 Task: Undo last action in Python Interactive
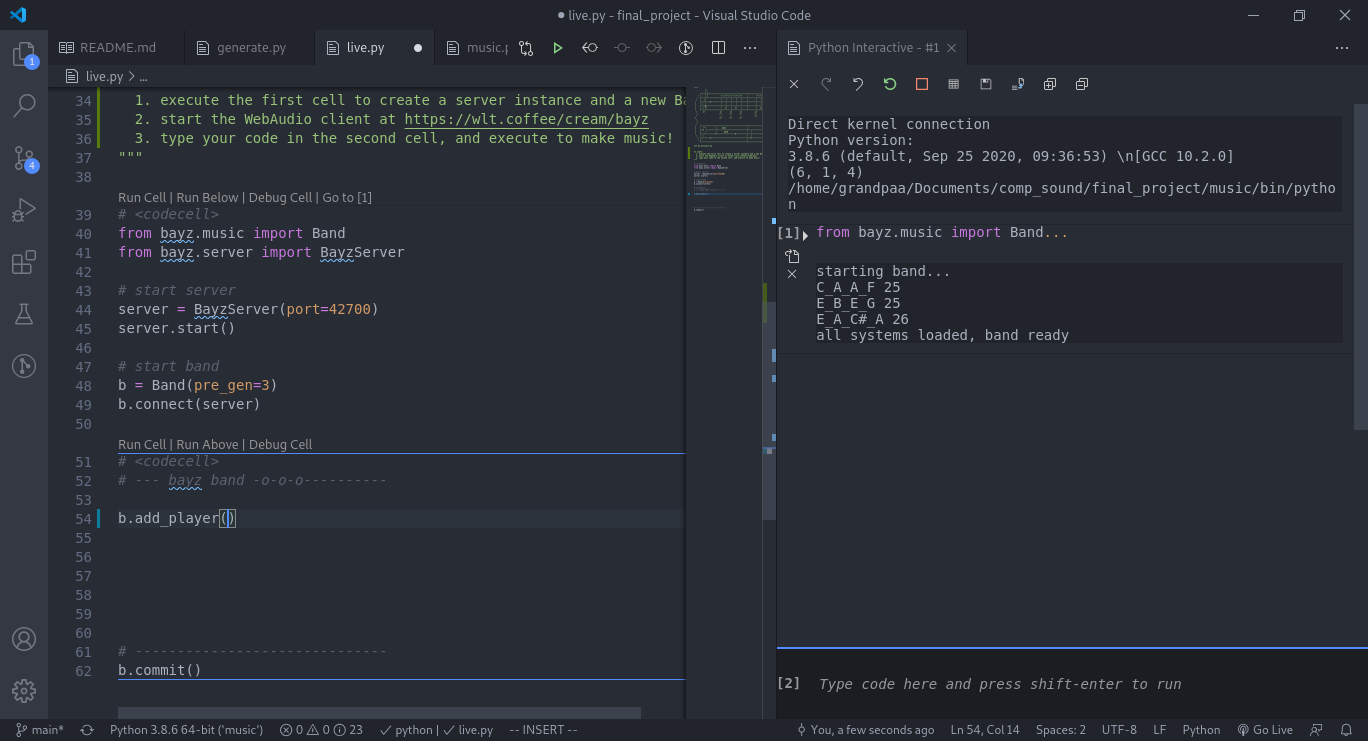pyautogui.click(x=858, y=85)
